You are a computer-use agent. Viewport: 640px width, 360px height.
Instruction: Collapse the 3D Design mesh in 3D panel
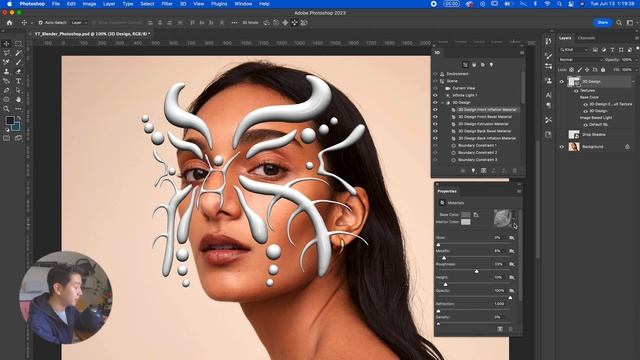[442, 102]
